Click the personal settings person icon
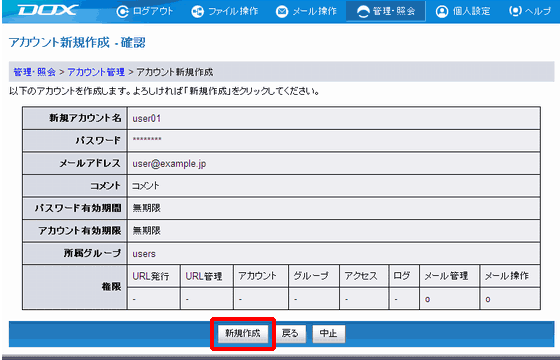The width and height of the screenshot is (560, 360). (x=442, y=11)
